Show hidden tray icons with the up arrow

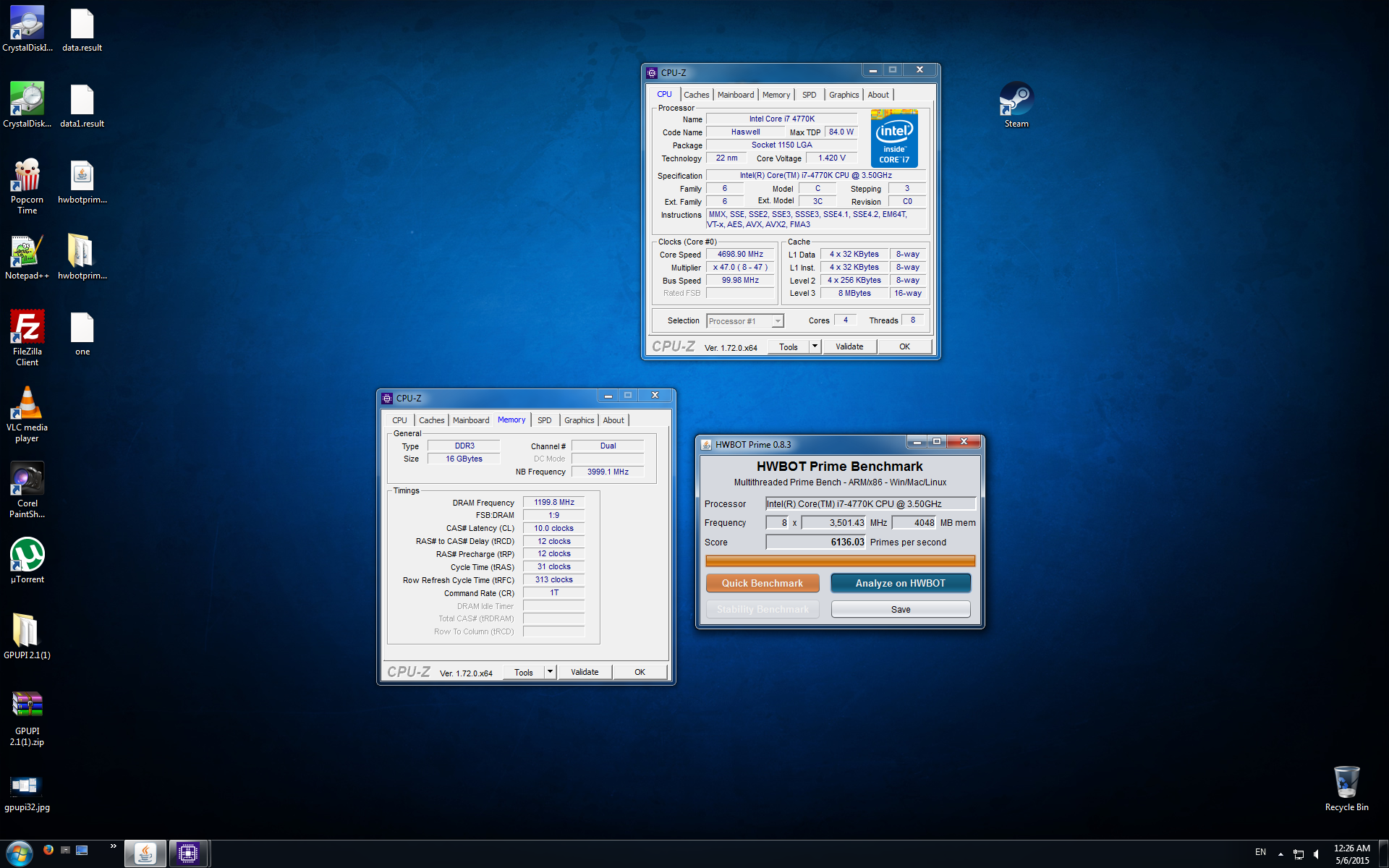click(x=1280, y=854)
